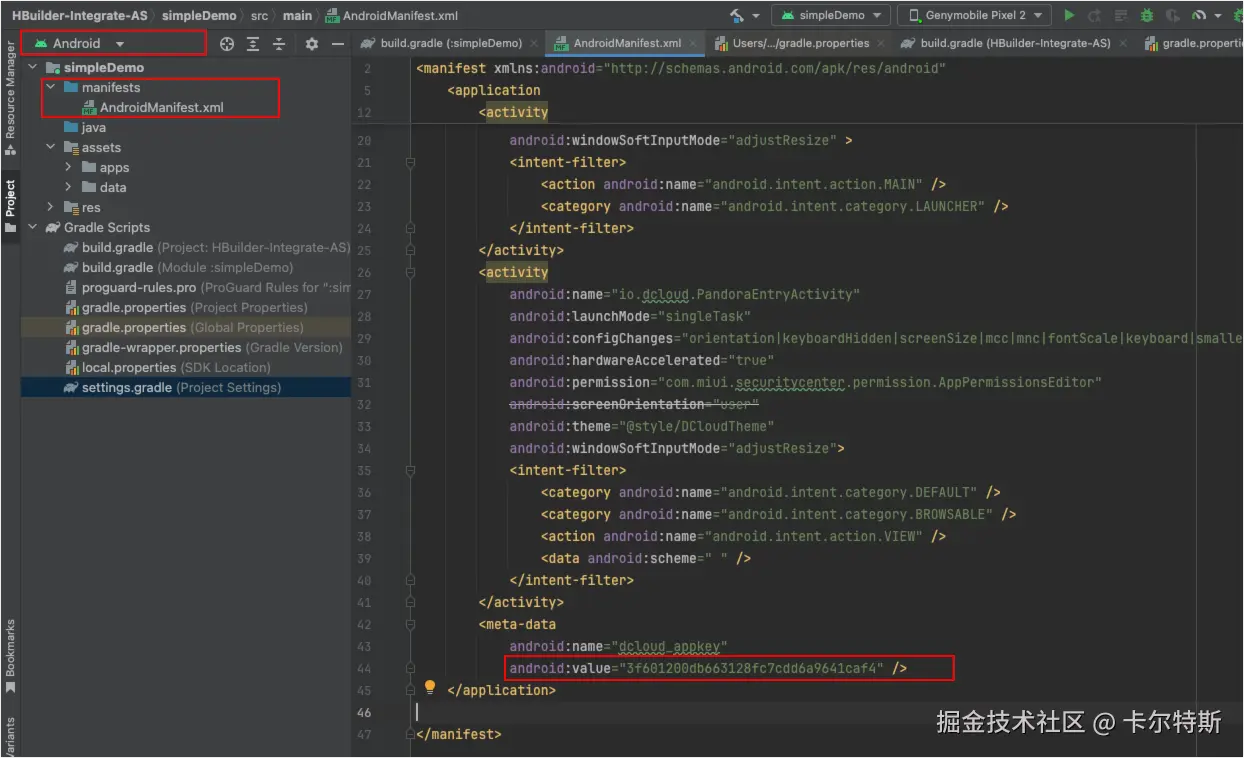Click the main breadcrumb in navigation bar
This screenshot has height=758, width=1244.
click(297, 16)
